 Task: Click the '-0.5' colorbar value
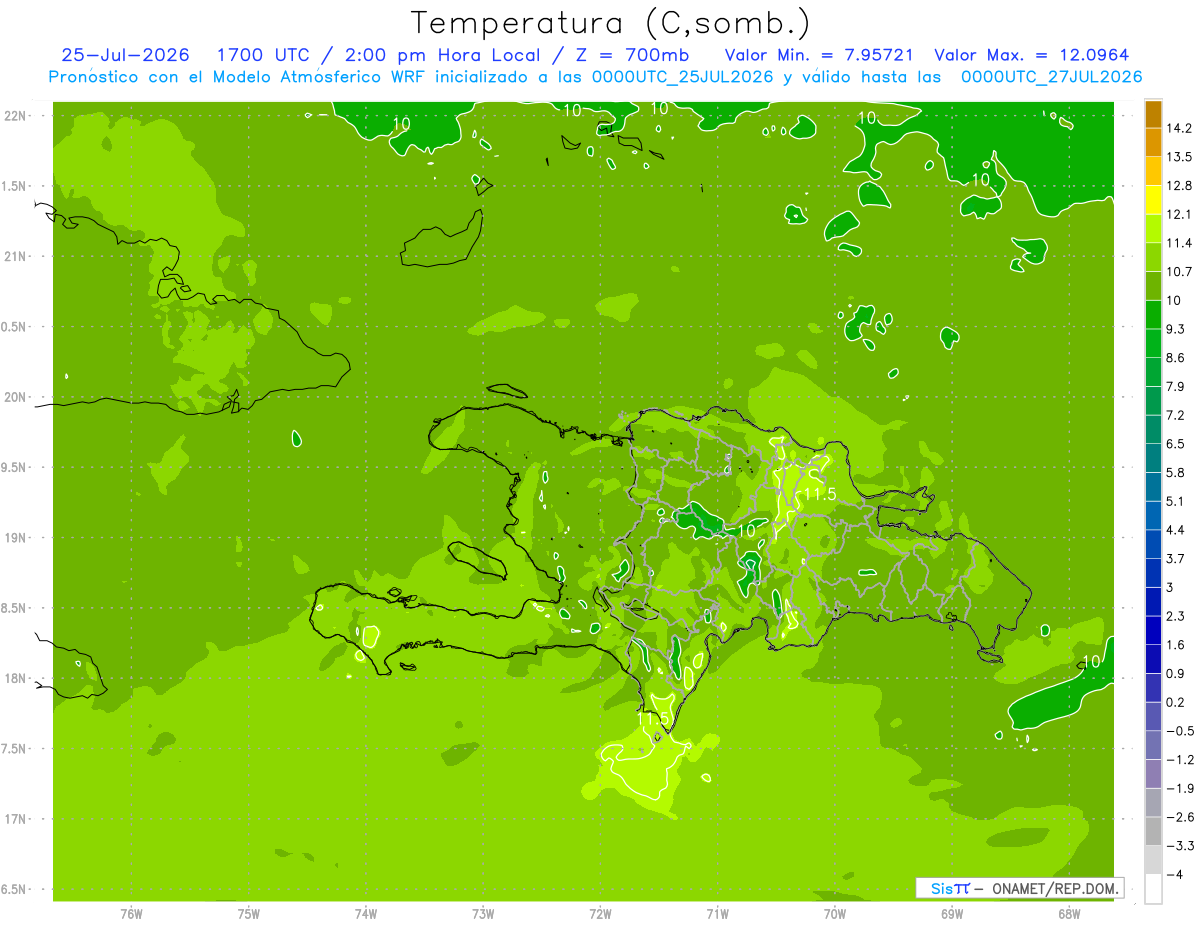click(1179, 731)
